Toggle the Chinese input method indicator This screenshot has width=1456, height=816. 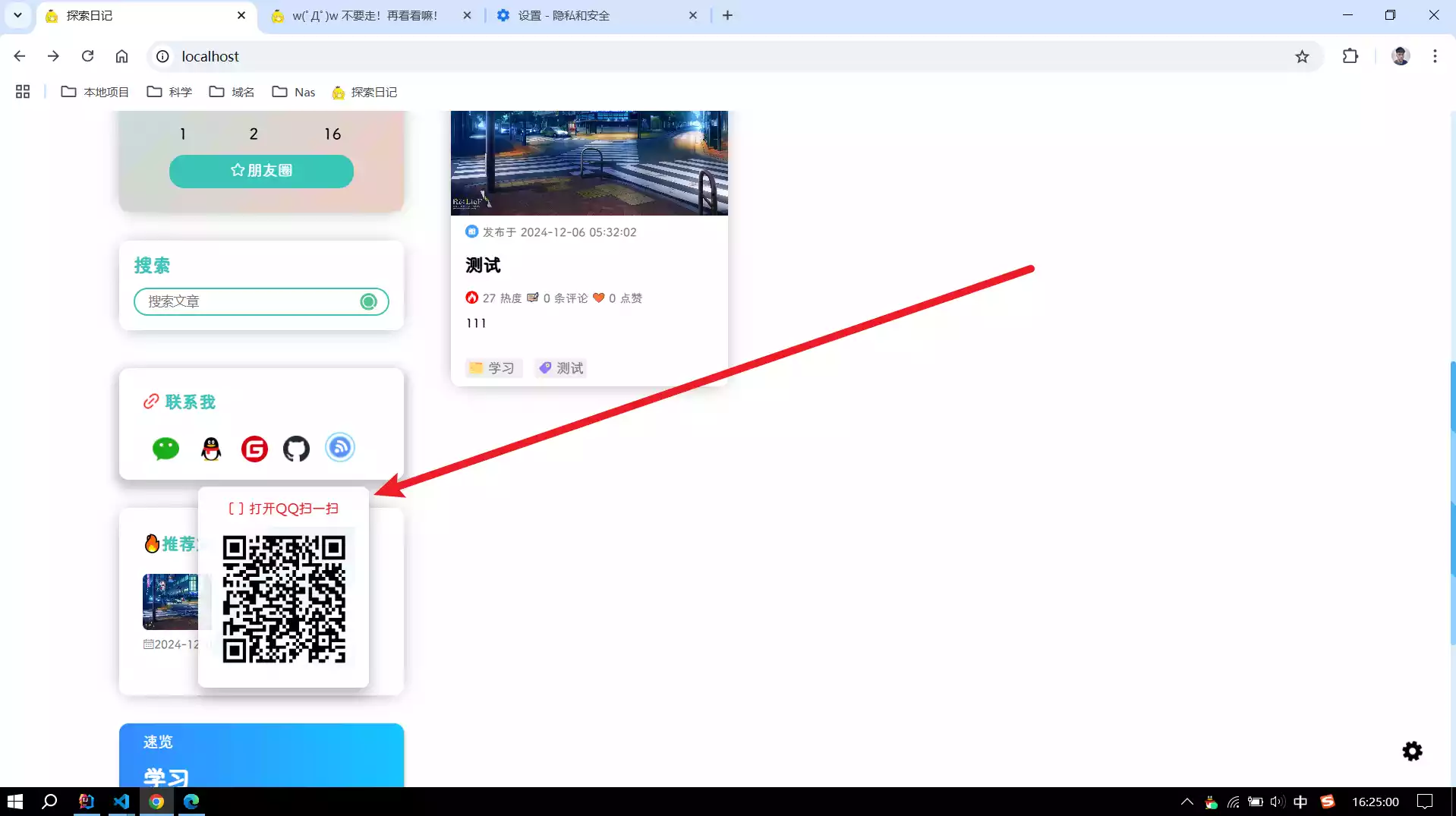[1300, 802]
